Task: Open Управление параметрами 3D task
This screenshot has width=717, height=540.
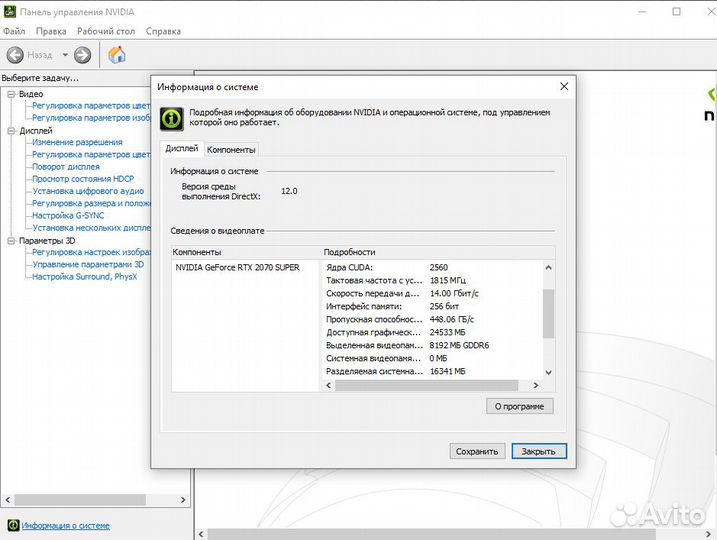Action: (x=88, y=264)
